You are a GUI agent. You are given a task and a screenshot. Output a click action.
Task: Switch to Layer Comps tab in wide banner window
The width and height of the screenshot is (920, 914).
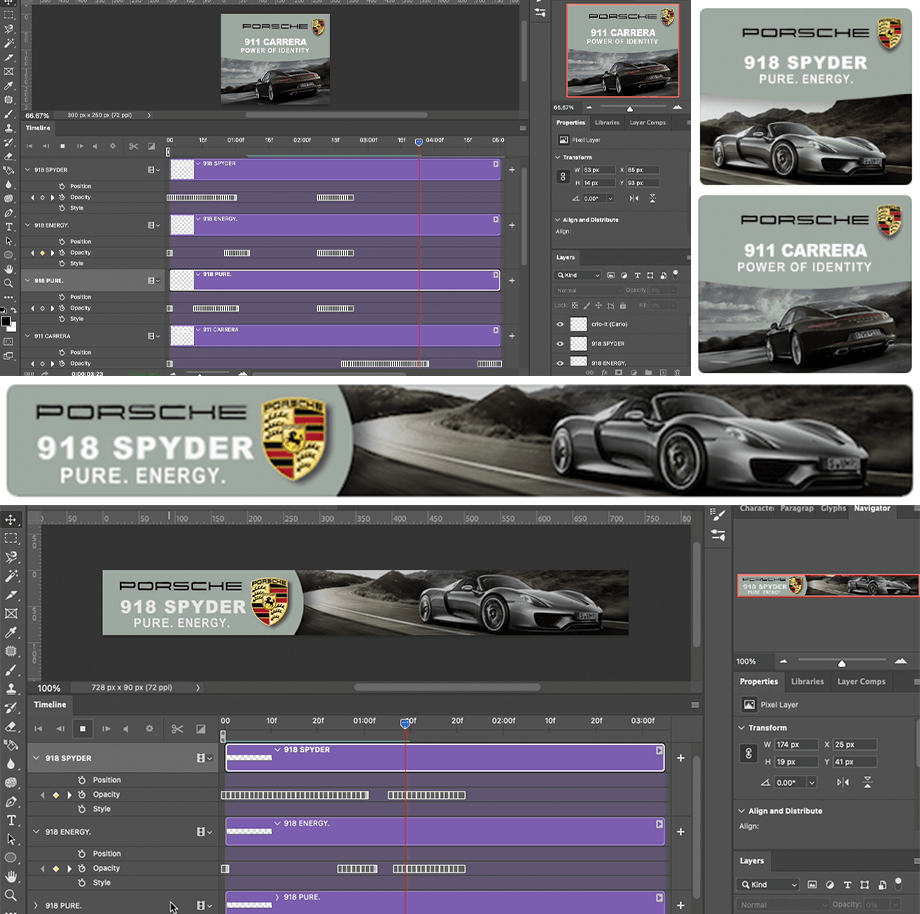861,682
